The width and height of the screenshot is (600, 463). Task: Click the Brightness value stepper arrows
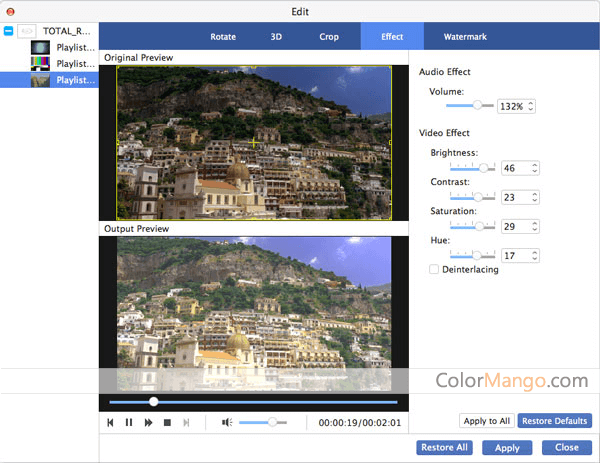[x=535, y=168]
